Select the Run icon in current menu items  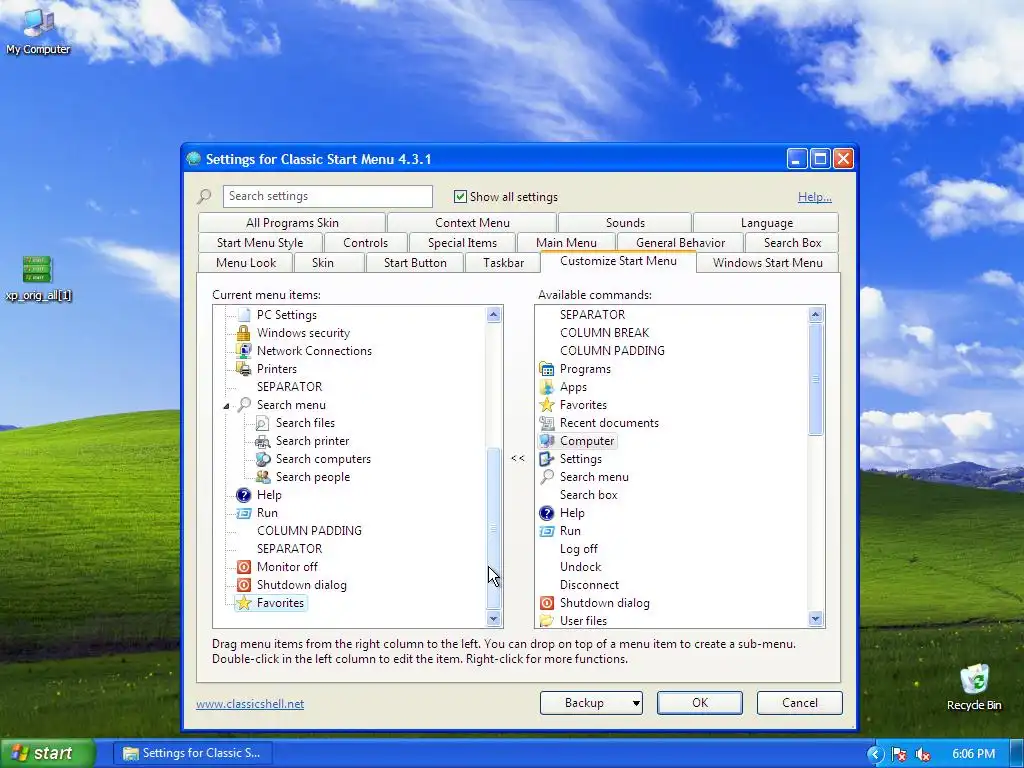pos(244,513)
